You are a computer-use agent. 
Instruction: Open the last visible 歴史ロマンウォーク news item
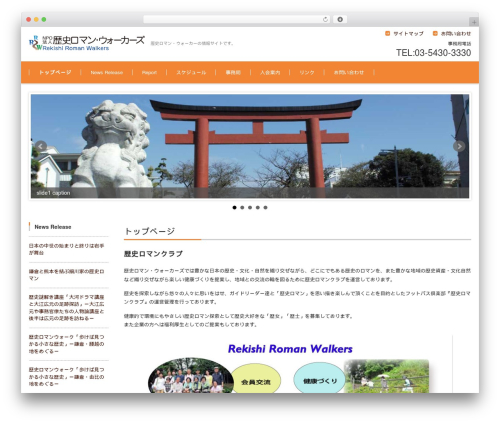tap(66, 376)
